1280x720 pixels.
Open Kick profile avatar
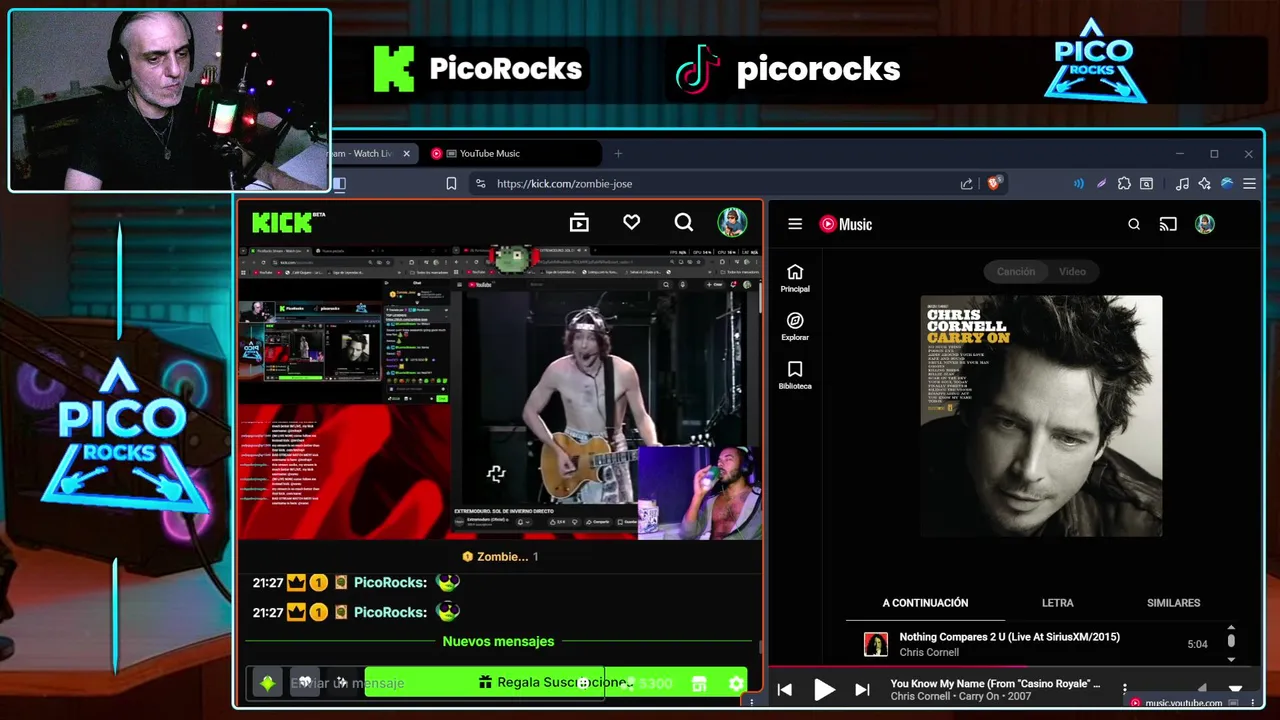[732, 222]
